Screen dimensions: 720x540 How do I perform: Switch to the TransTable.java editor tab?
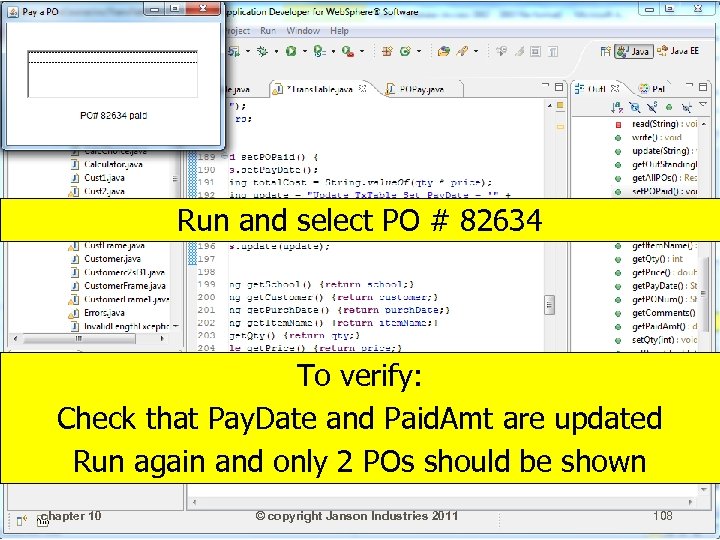pyautogui.click(x=319, y=89)
